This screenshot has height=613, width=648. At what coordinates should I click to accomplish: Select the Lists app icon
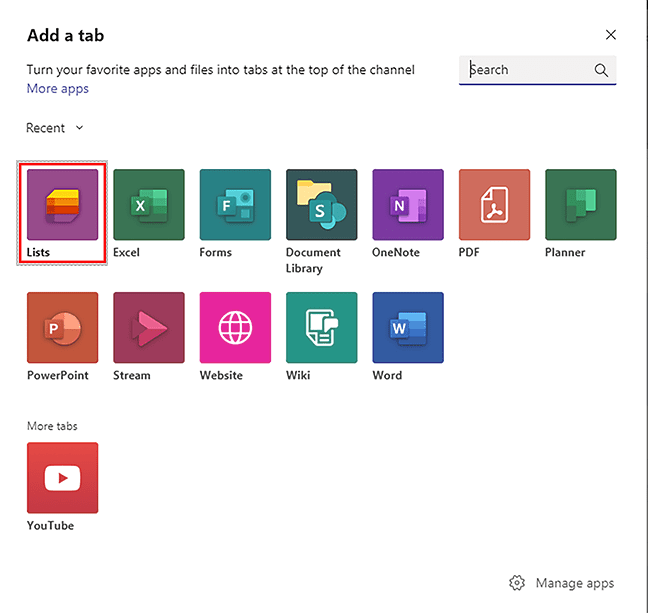pyautogui.click(x=62, y=205)
